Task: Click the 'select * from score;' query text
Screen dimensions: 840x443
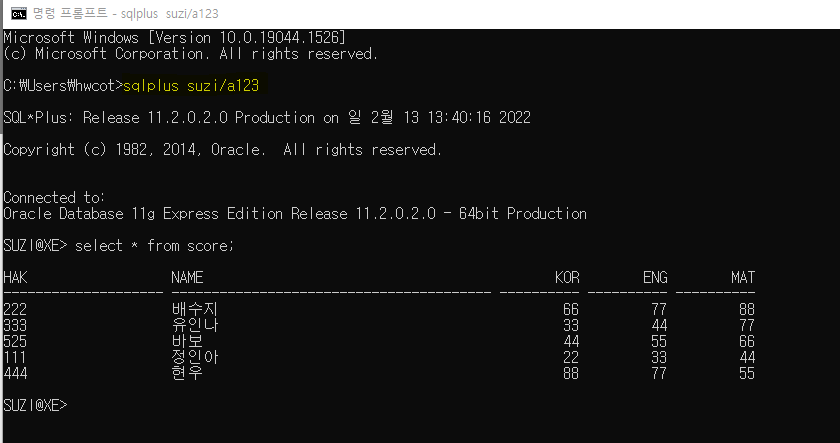Action: 154,246
